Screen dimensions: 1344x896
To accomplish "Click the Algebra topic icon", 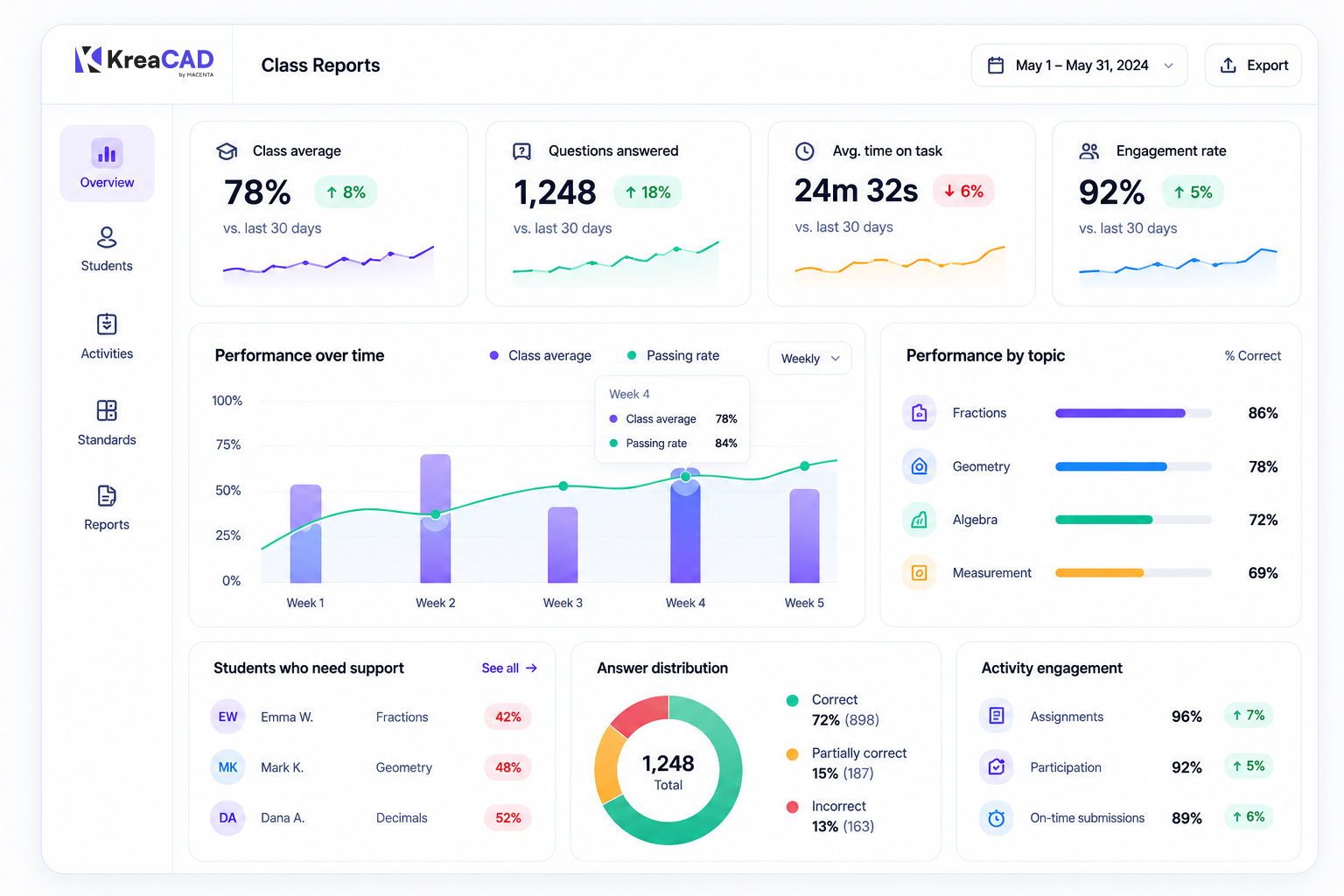I will click(919, 520).
